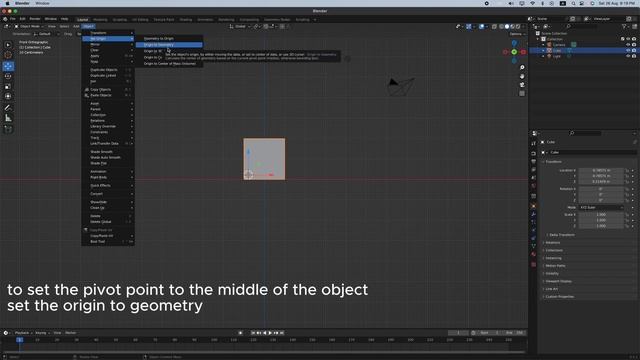This screenshot has height=360, width=640.
Task: Switch orthographic/perspective using grid icon
Action: coord(522,93)
